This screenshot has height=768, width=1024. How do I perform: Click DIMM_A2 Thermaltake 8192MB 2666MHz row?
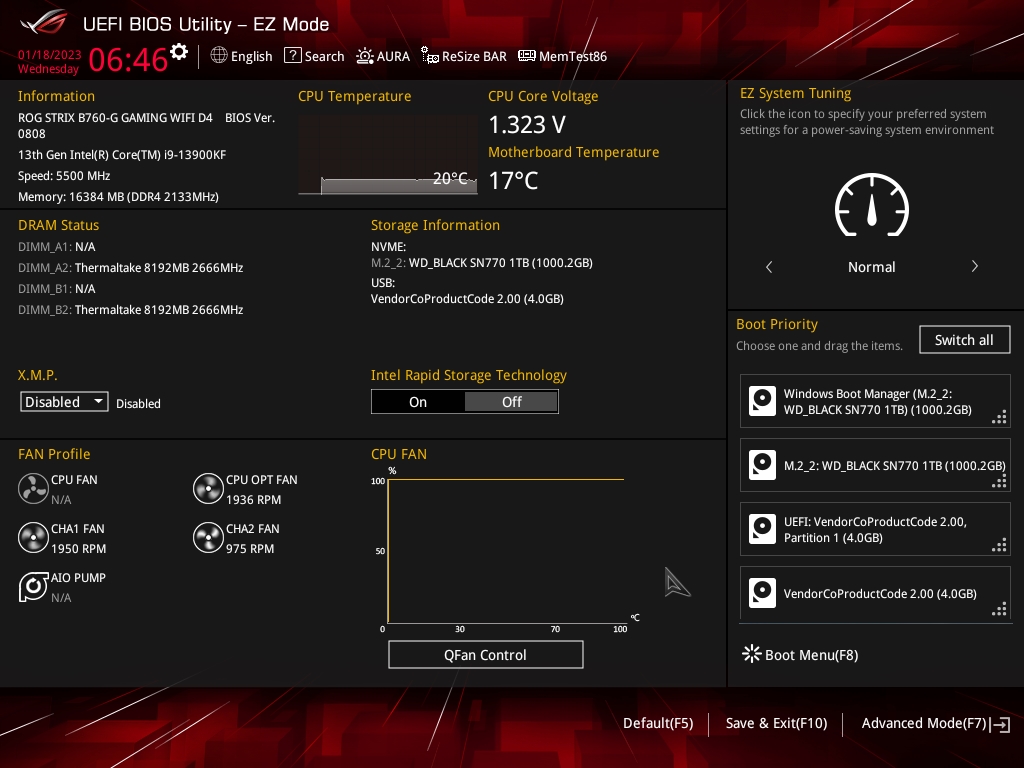(131, 268)
